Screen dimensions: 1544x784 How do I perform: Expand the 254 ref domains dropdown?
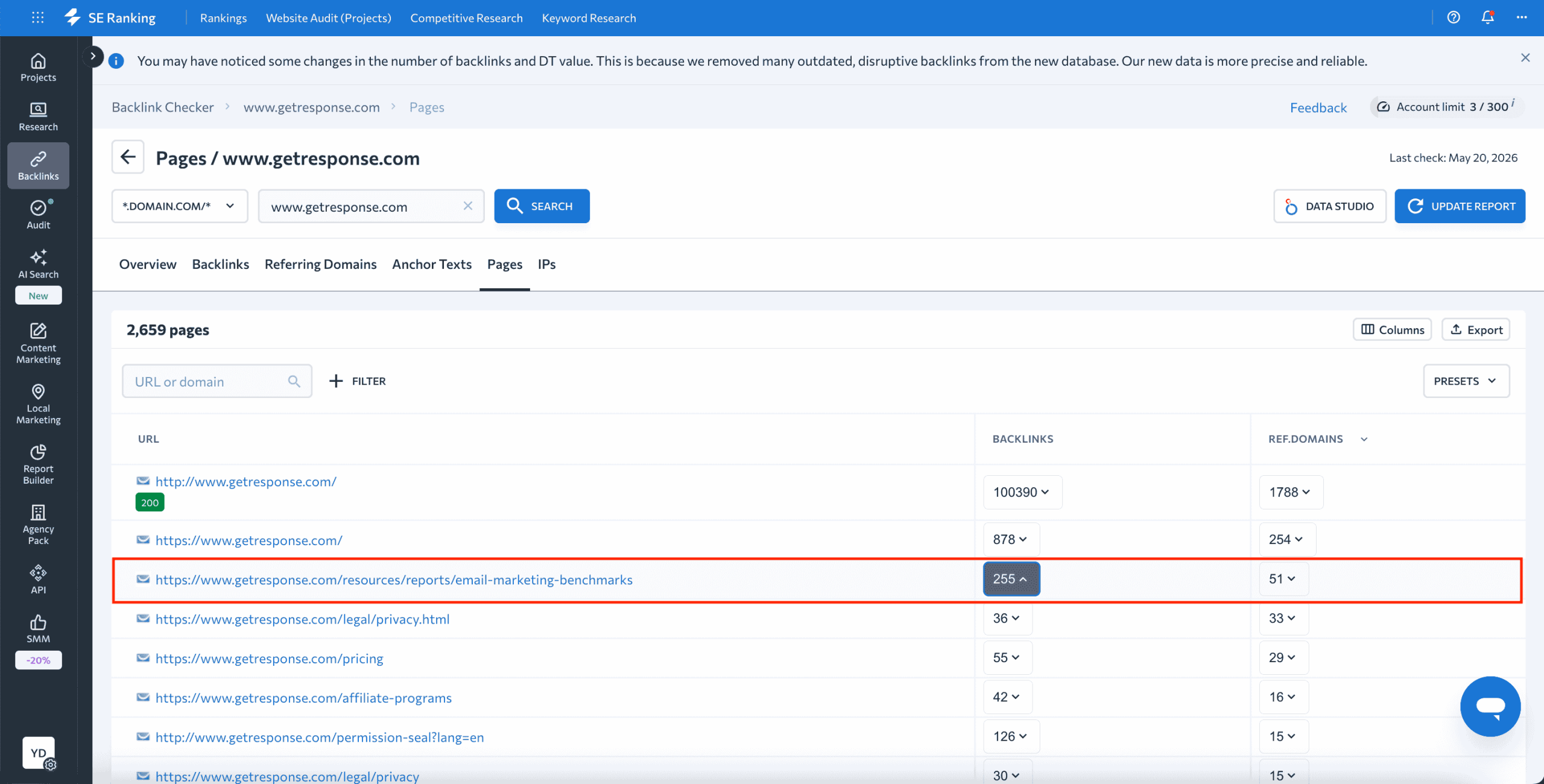coord(1287,539)
